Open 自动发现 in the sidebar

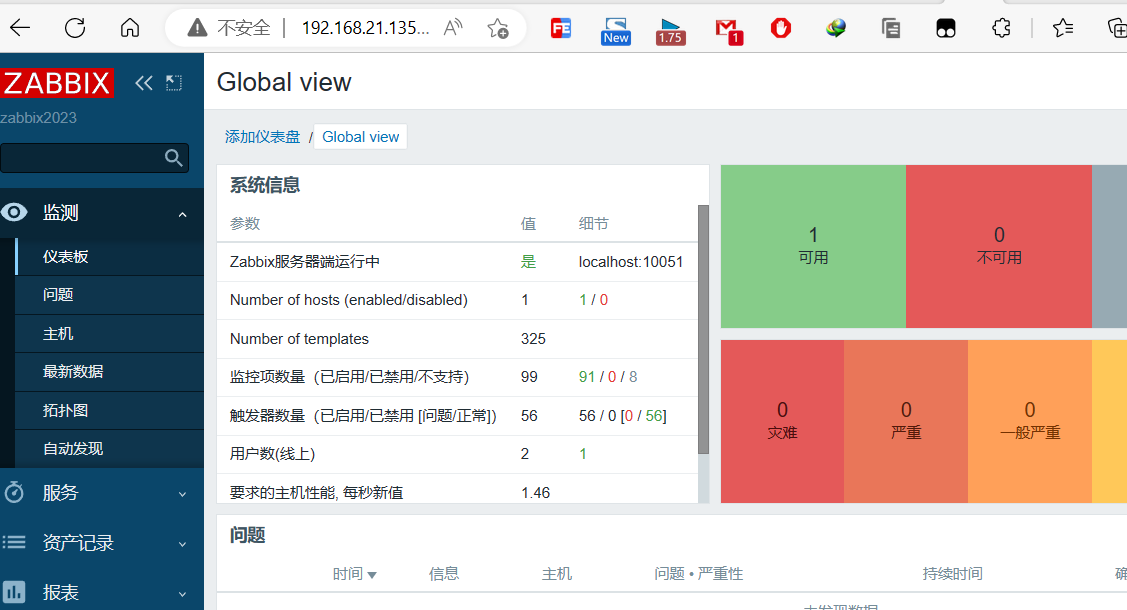pyautogui.click(x=109, y=448)
